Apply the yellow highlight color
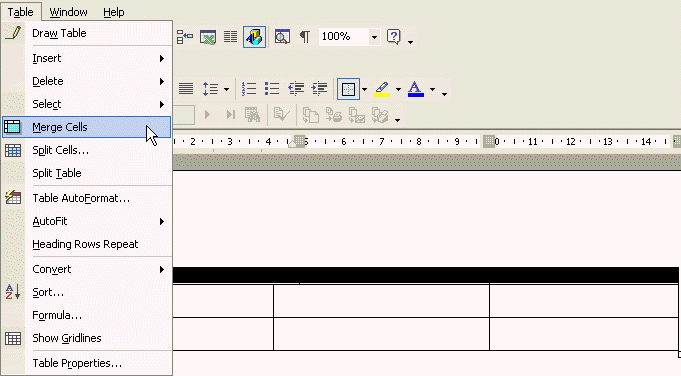Viewport: 681px width, 376px height. pos(382,89)
